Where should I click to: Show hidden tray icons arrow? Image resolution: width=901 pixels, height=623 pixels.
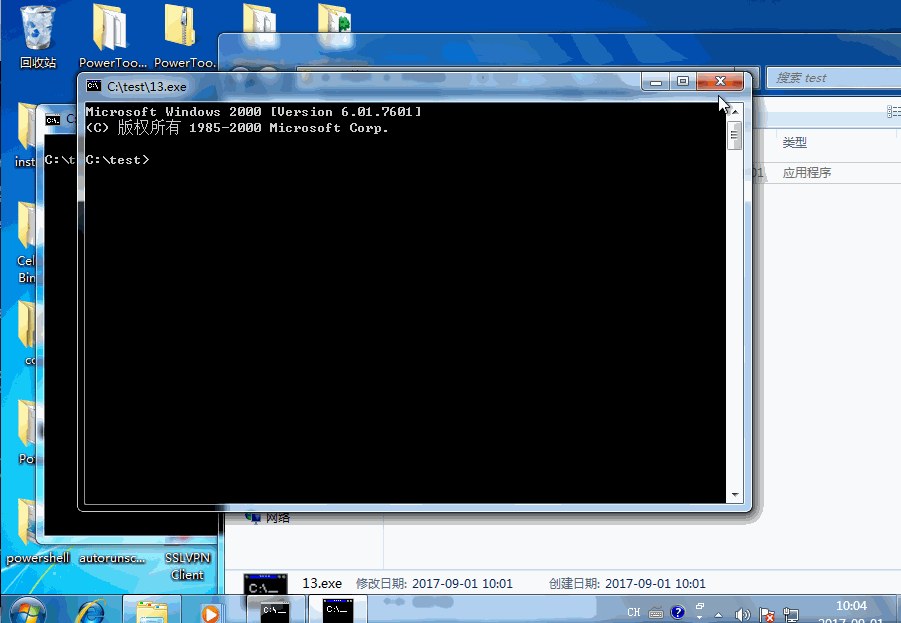(718, 614)
